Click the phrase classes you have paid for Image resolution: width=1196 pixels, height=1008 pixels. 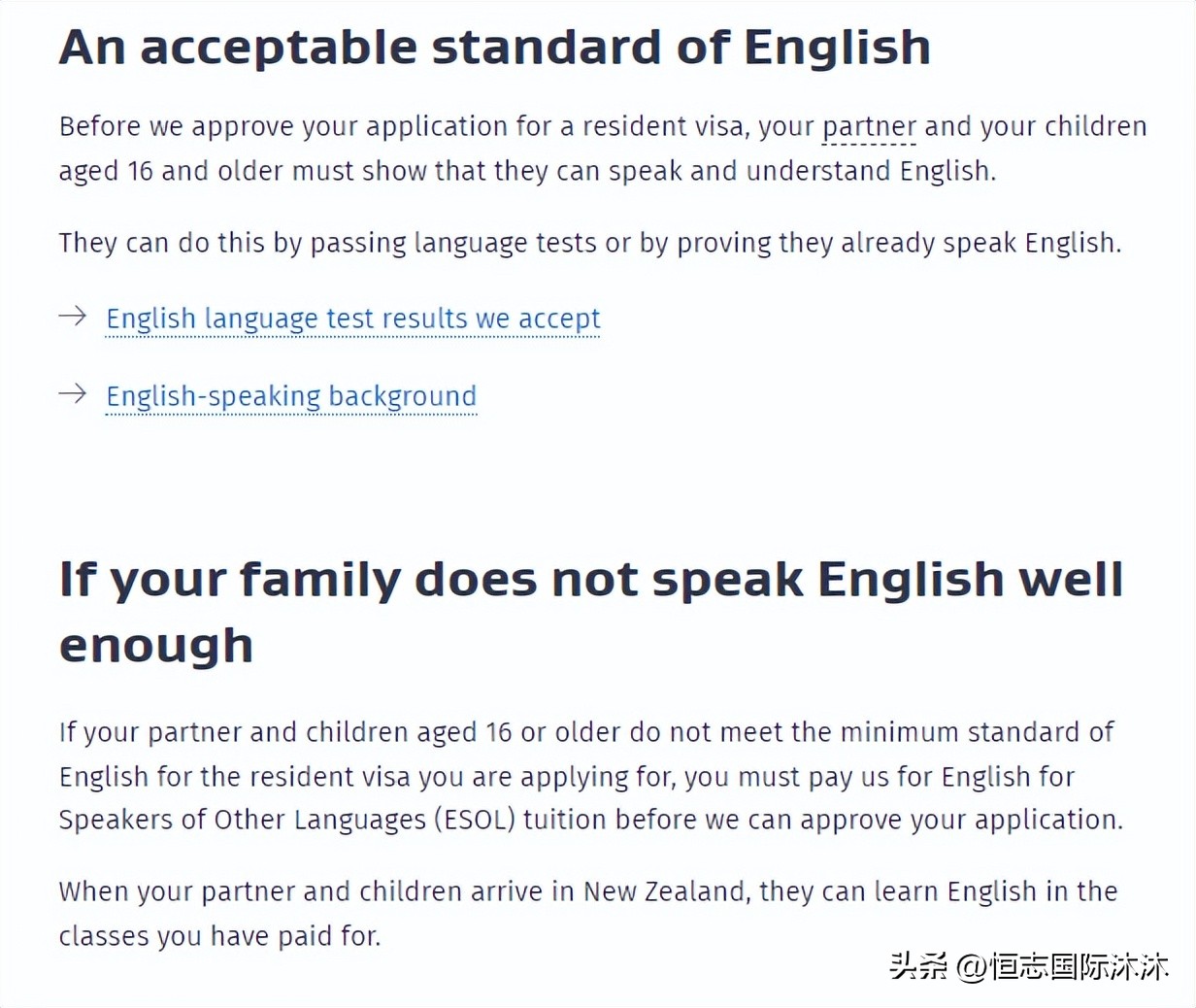click(x=218, y=936)
